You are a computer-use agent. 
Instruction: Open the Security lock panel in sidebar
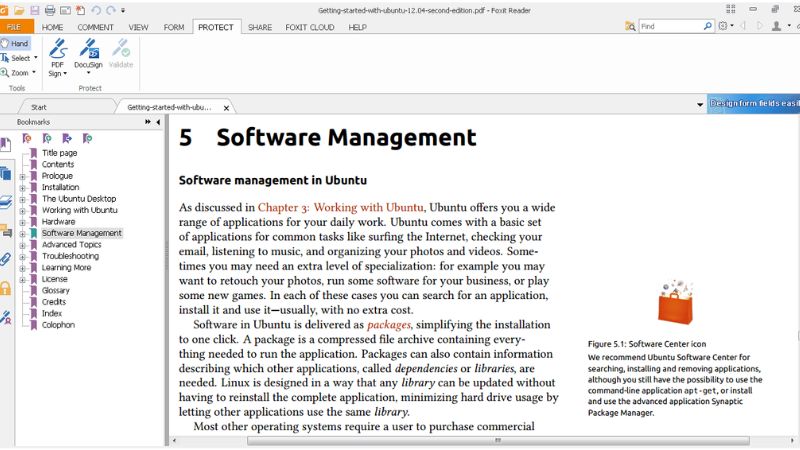click(6, 288)
